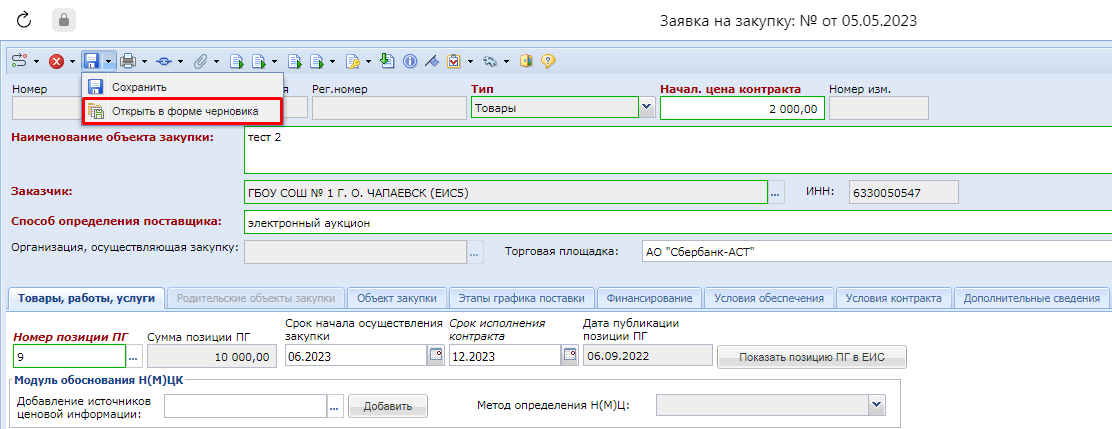The width and height of the screenshot is (1112, 429).
Task: Click the yellow question mark help icon
Action: click(548, 61)
